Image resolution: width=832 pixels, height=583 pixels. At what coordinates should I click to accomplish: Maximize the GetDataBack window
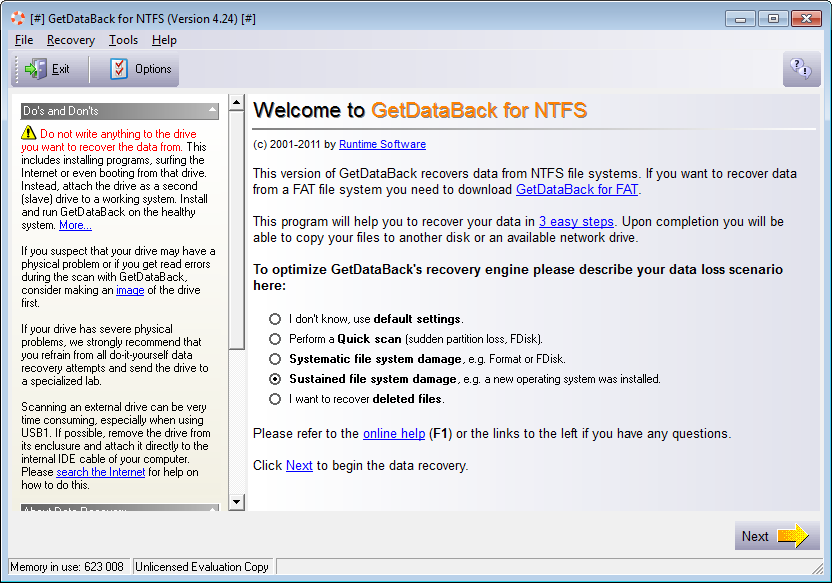coord(773,19)
